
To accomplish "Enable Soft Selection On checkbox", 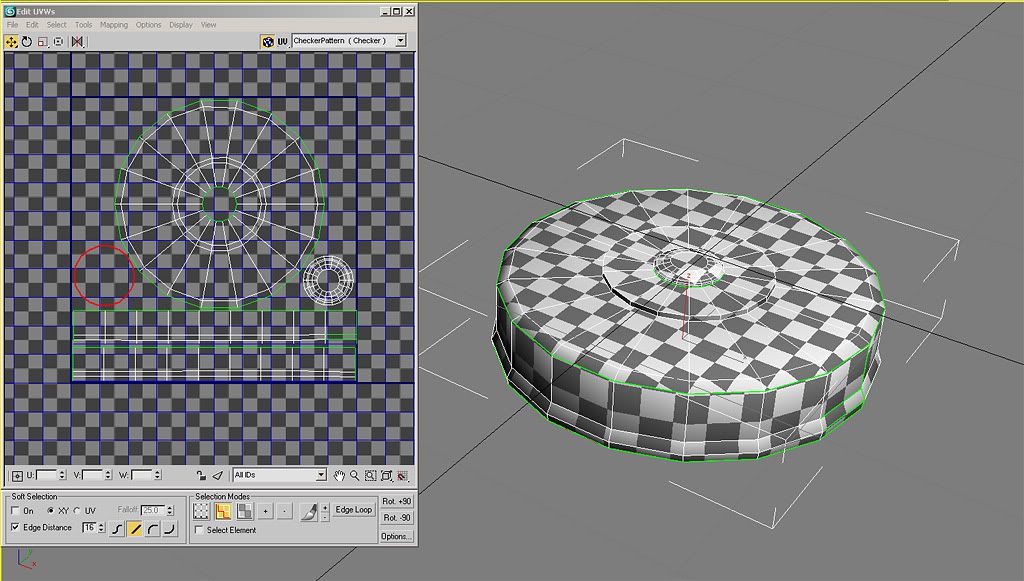I will tap(15, 510).
